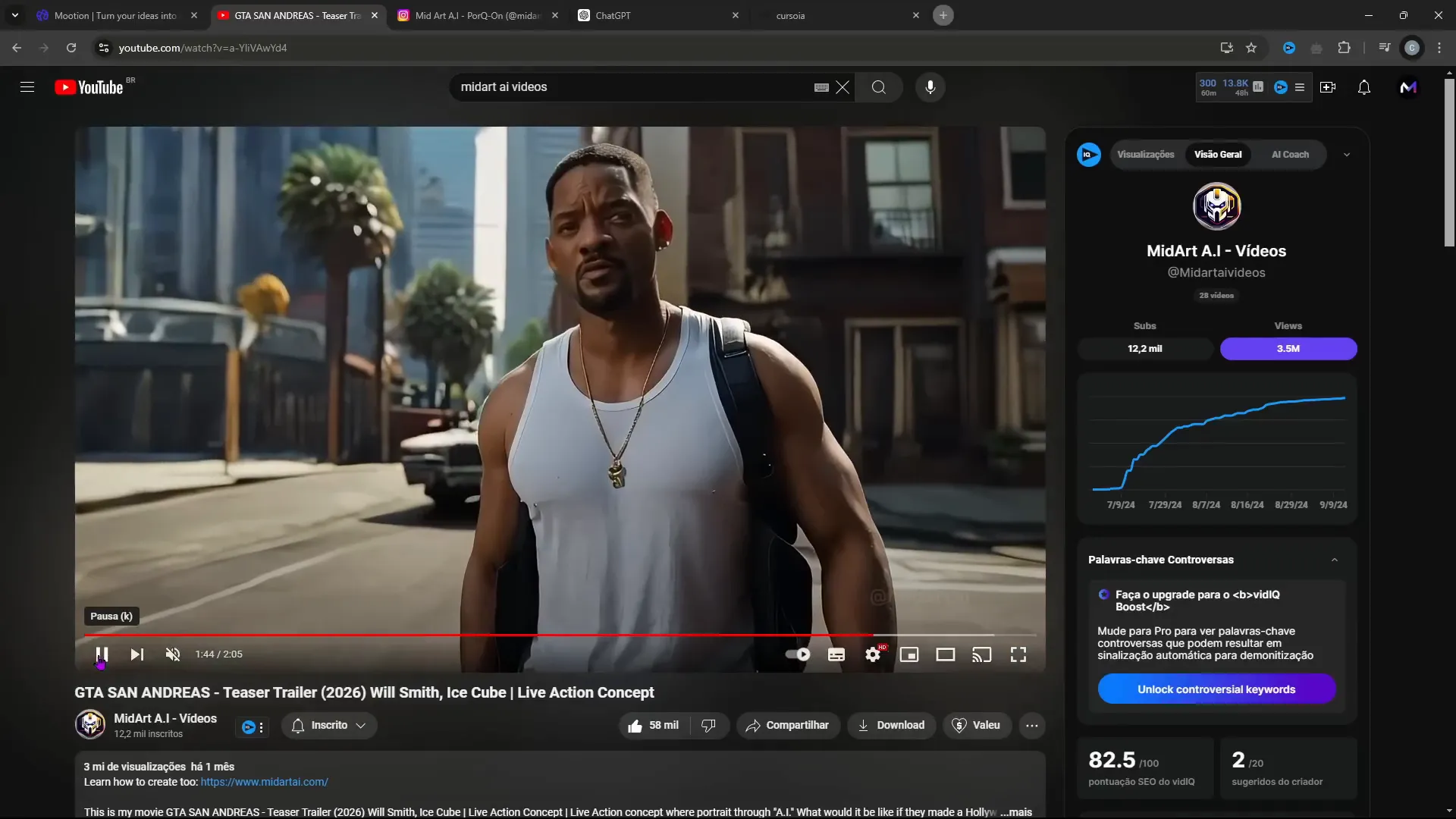Image resolution: width=1456 pixels, height=819 pixels.
Task: Switch to theater mode
Action: pos(946,654)
